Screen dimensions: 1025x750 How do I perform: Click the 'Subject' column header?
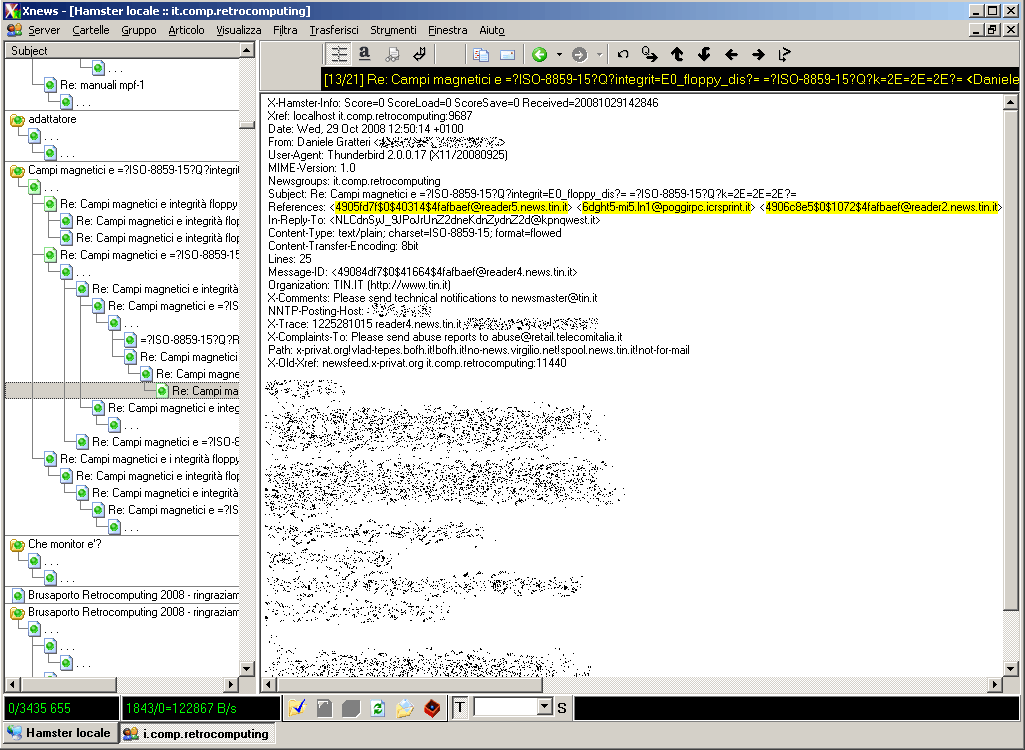pos(30,50)
